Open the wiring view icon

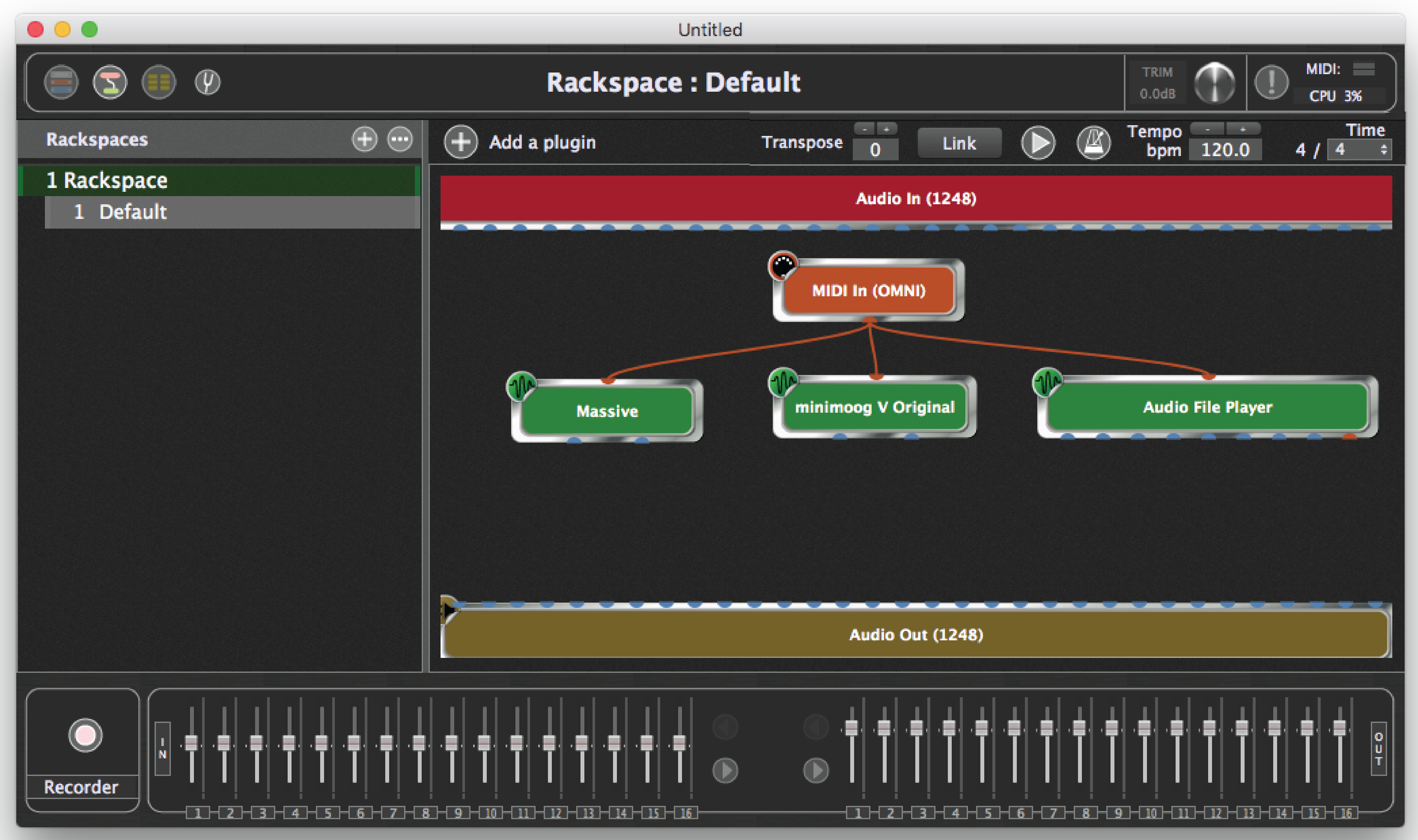pos(110,83)
